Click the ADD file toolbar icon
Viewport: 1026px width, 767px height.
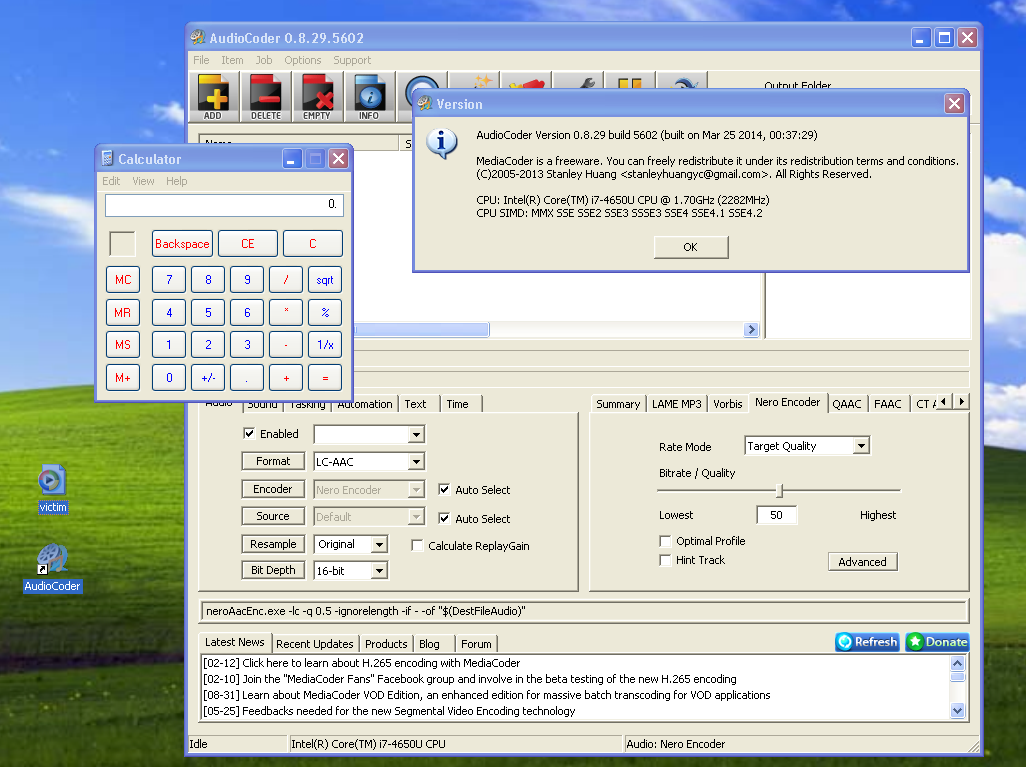(213, 97)
